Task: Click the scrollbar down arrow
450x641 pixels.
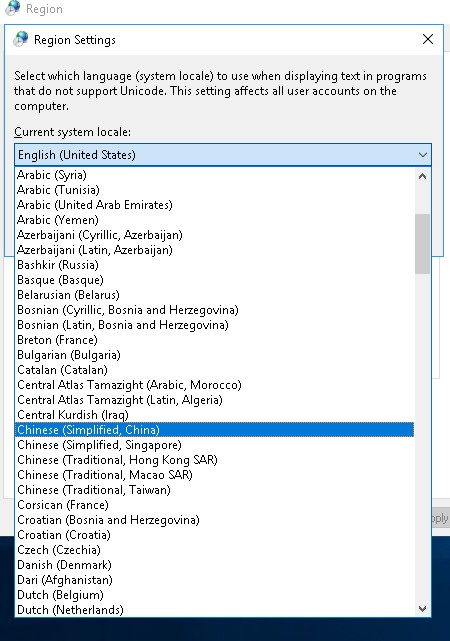Action: (423, 609)
